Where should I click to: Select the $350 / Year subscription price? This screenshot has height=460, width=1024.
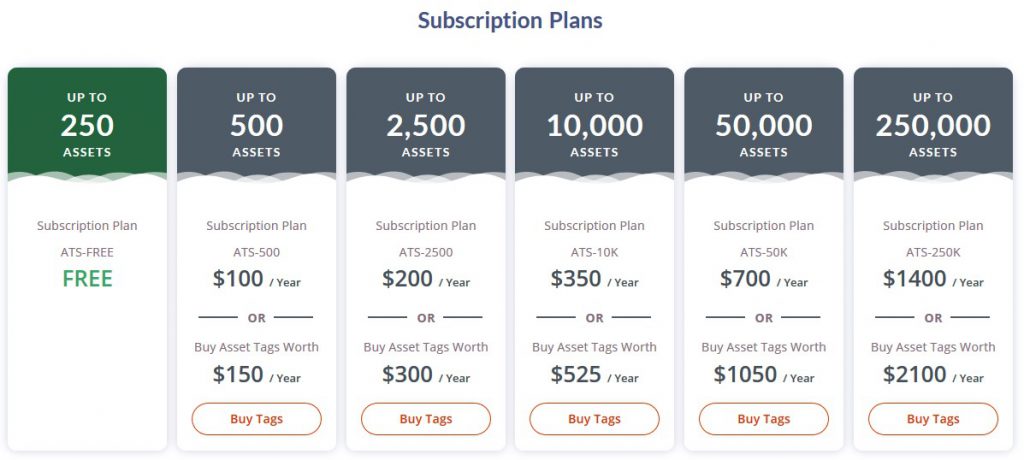tap(594, 280)
